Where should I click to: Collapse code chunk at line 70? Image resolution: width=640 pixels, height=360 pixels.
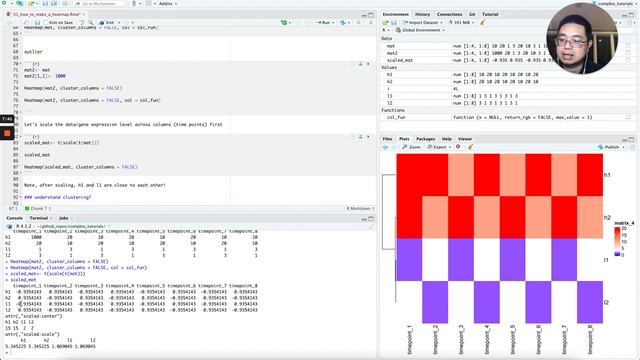click(x=21, y=64)
